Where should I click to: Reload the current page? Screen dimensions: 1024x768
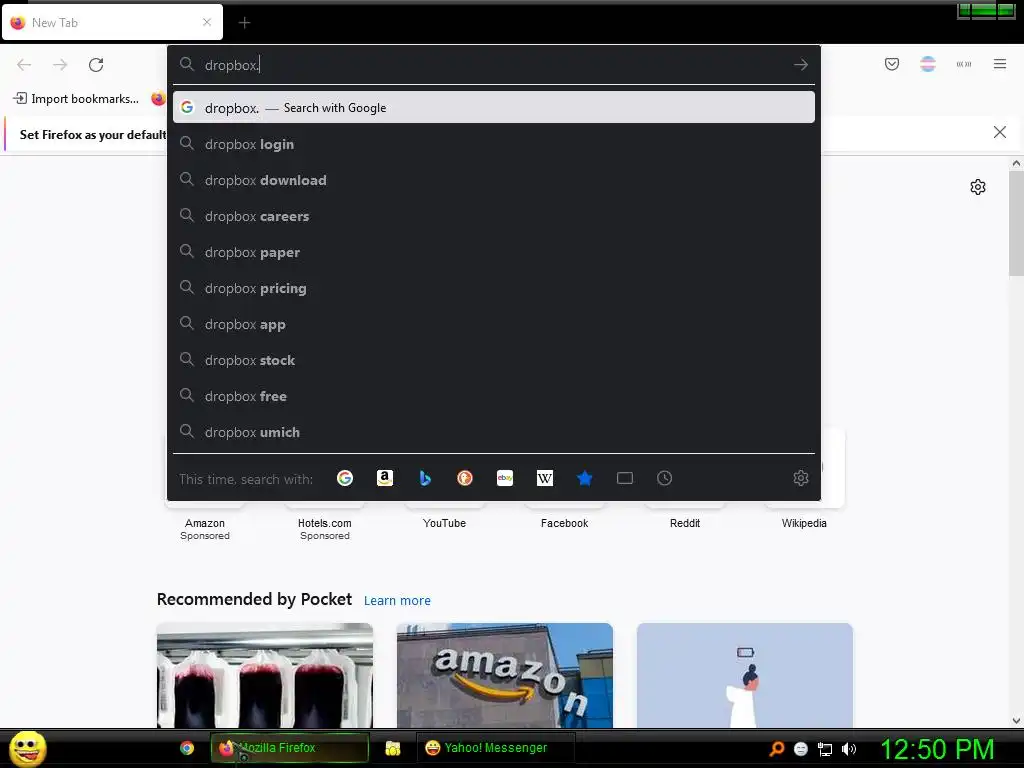pyautogui.click(x=96, y=65)
